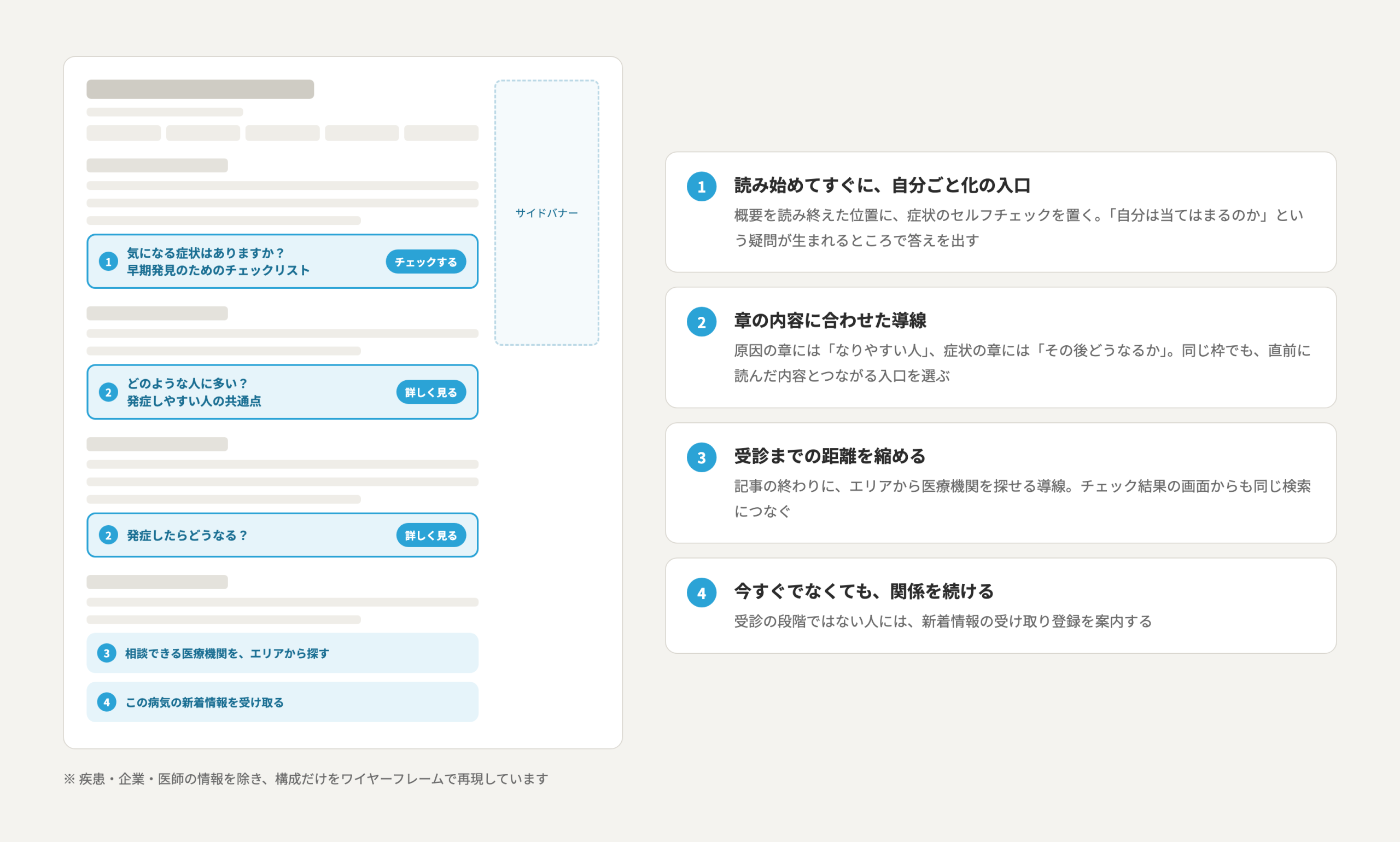This screenshot has height=842, width=1400.
Task: Click the サイドバナー placeholder
Action: click(x=547, y=213)
